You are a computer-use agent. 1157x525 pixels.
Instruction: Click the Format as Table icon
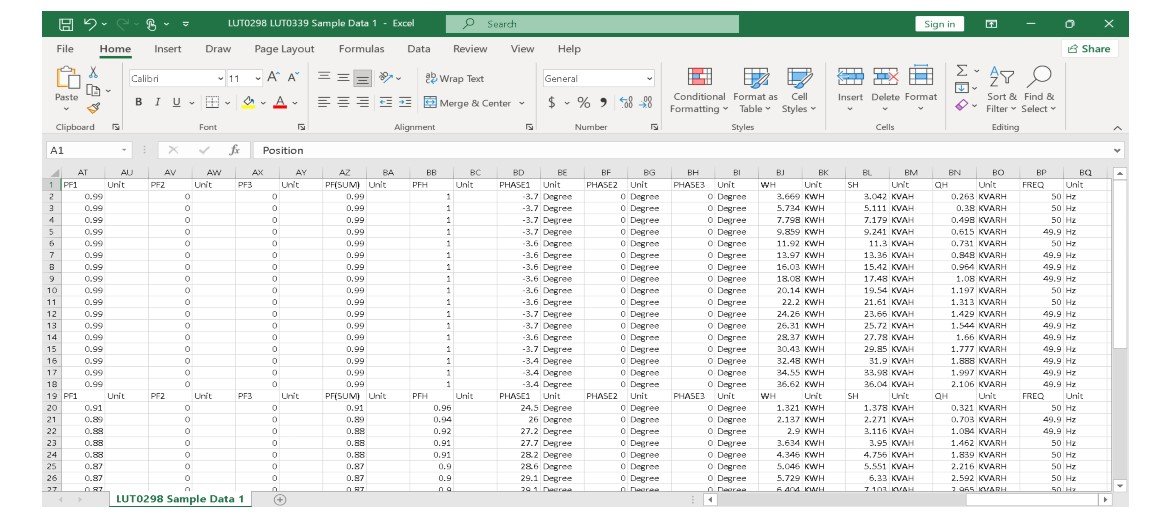tap(755, 89)
